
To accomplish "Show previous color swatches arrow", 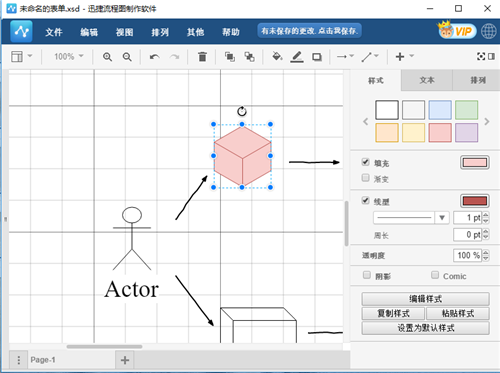I will pos(366,121).
